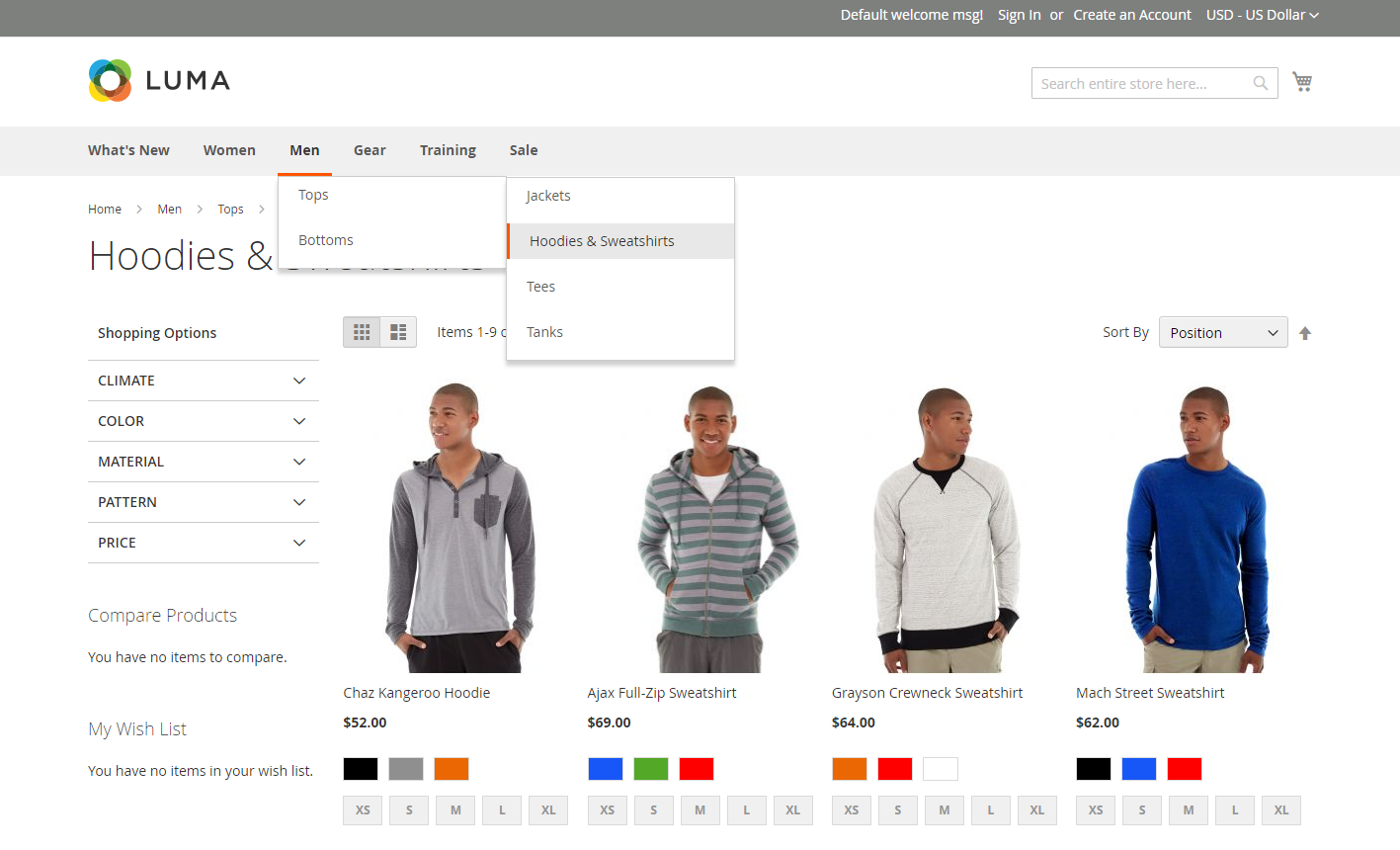Open the USD currency switcher
Image resolution: width=1400 pixels, height=850 pixels.
(x=1263, y=15)
